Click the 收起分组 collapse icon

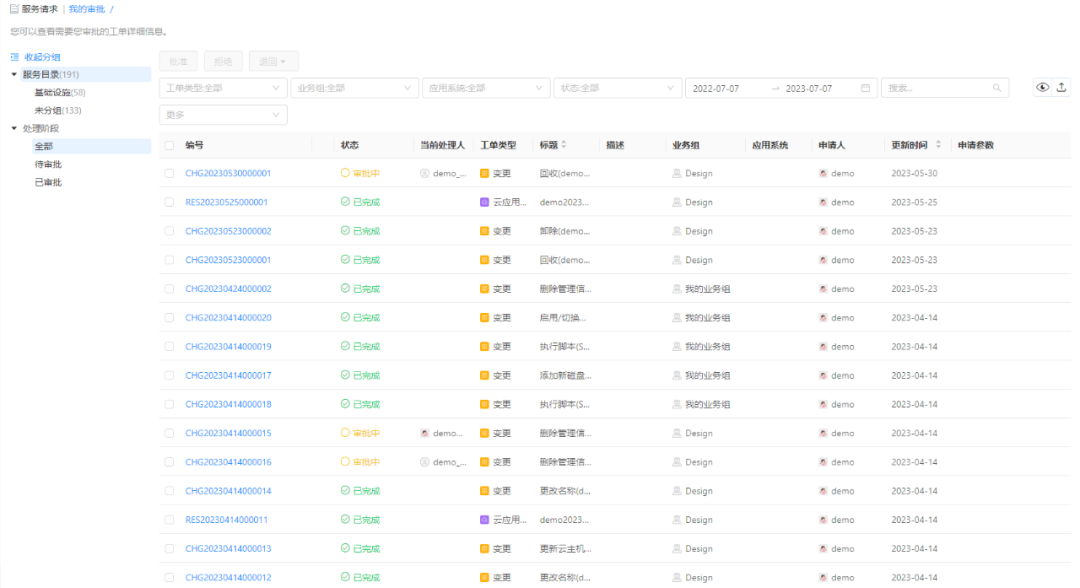click(14, 57)
